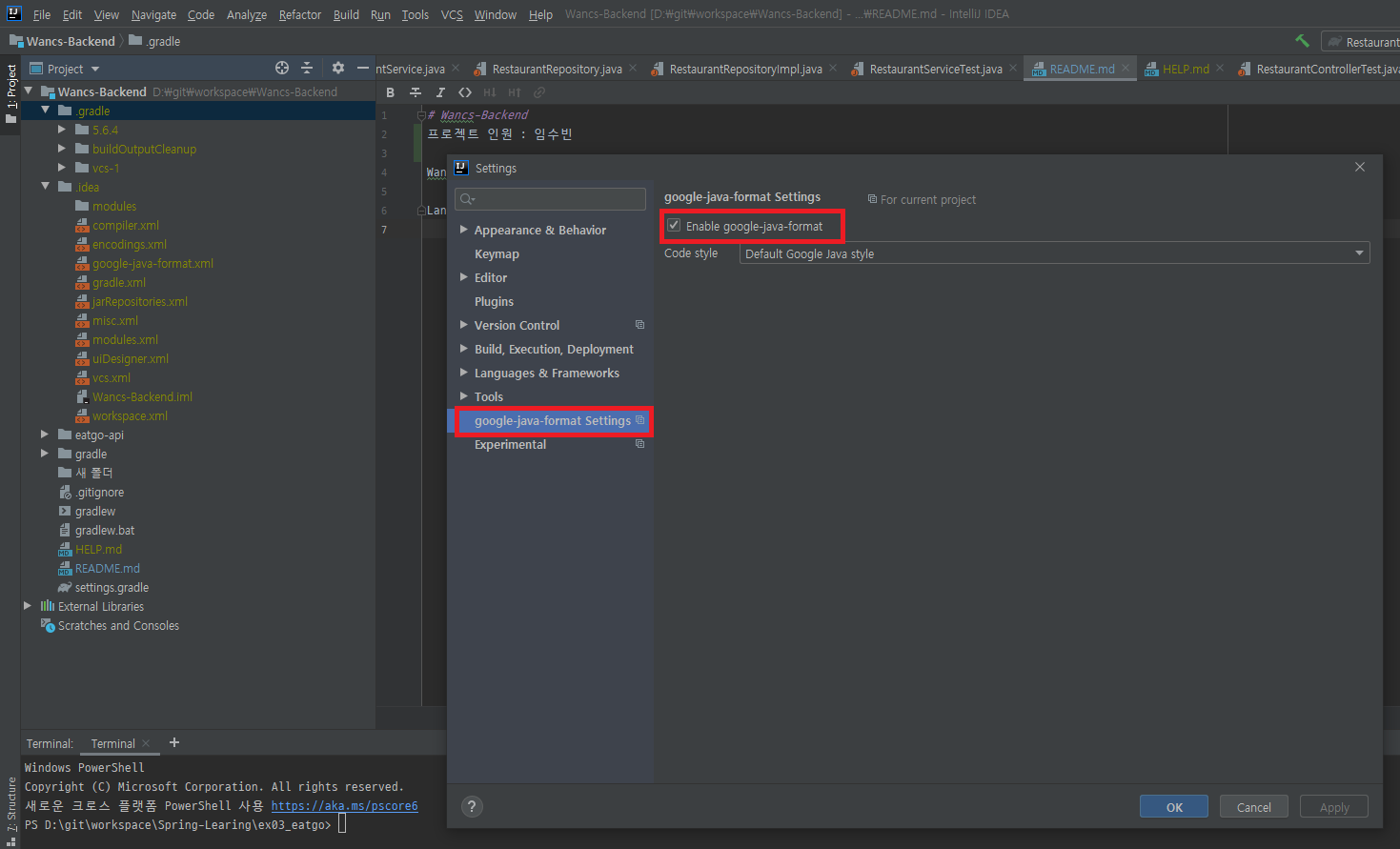Viewport: 1400px width, 849px height.
Task: Expand Tools settings category
Action: (463, 396)
